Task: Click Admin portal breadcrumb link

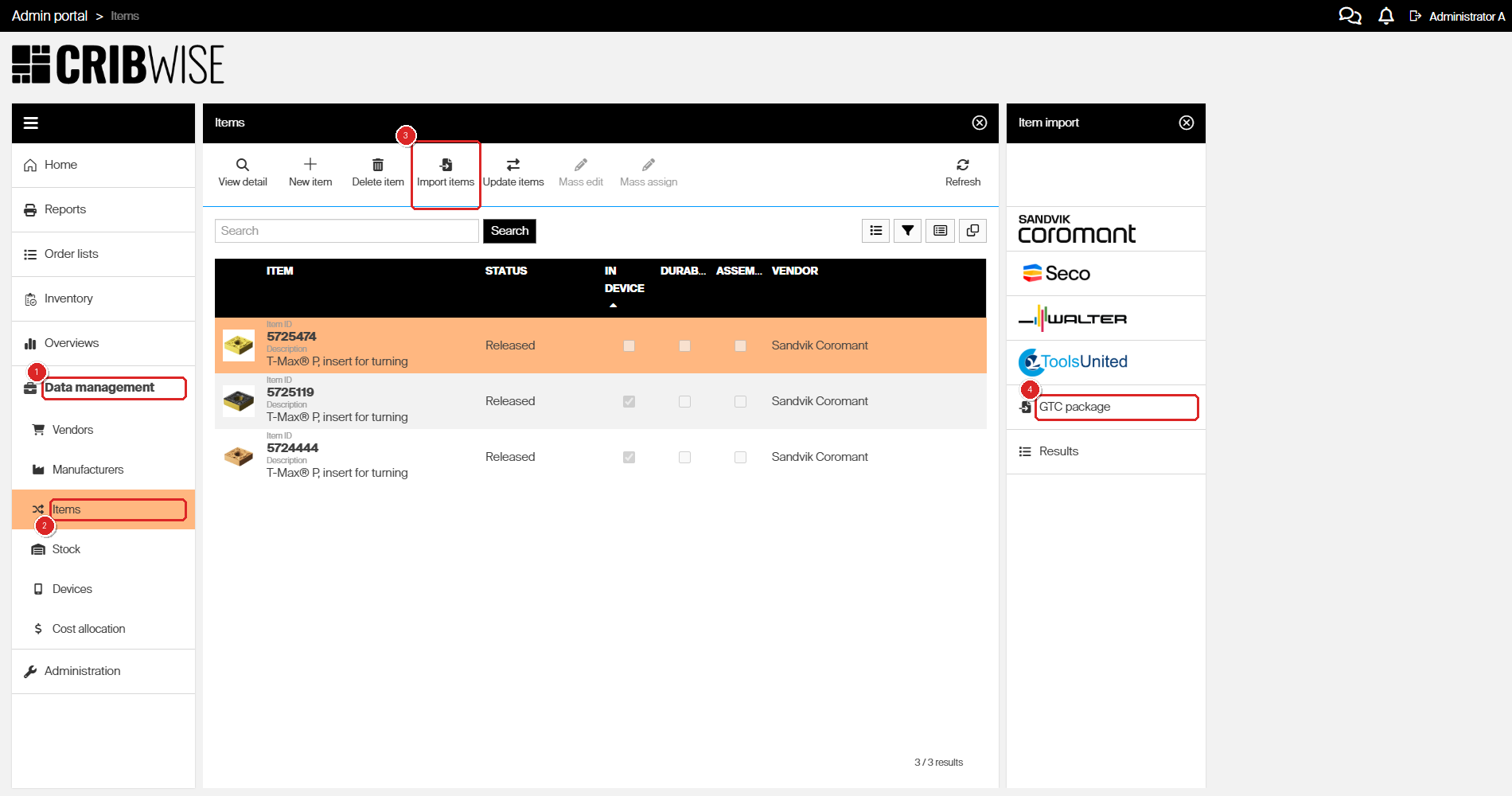Action: click(x=49, y=16)
